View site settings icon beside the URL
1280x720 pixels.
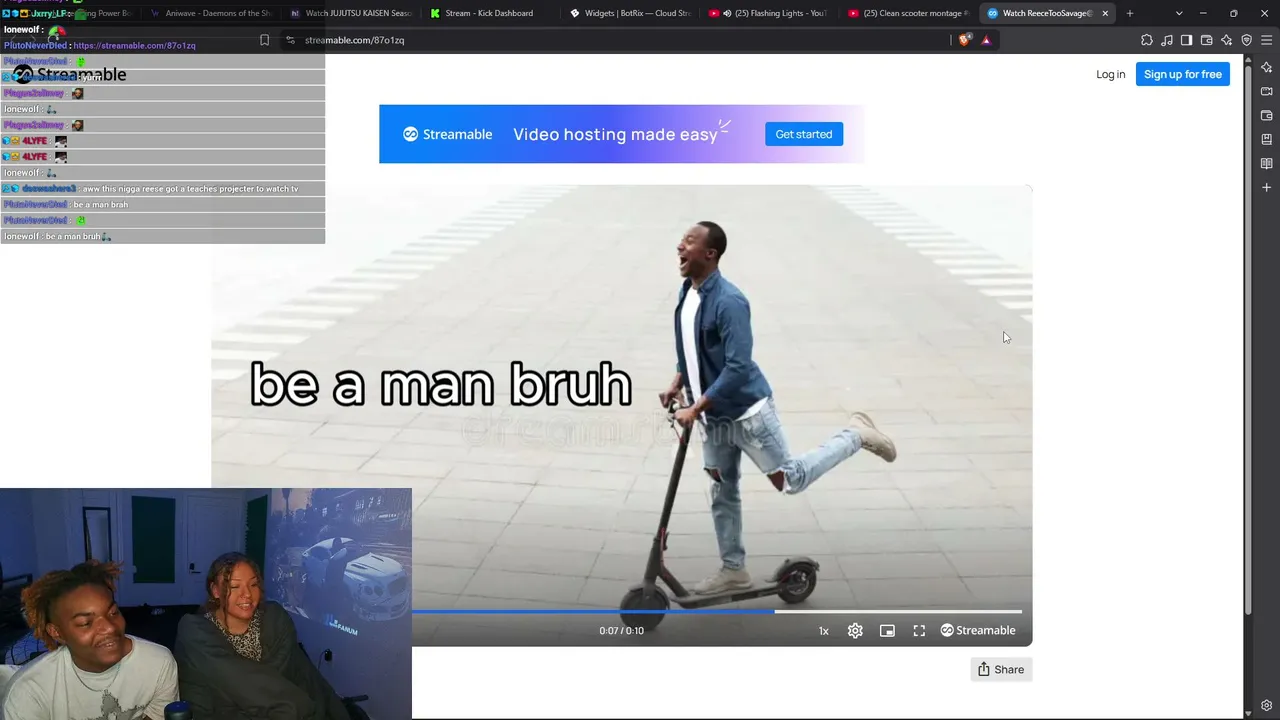point(290,40)
